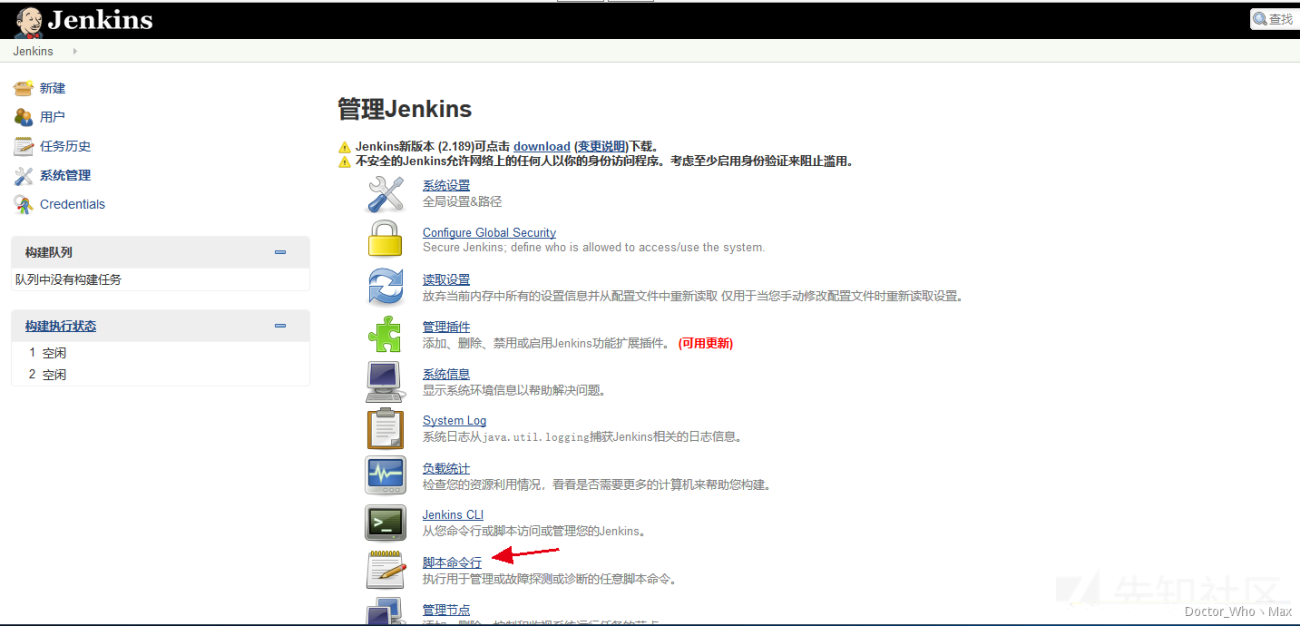
Task: Open the 构建执行状态 heading link
Action: (x=61, y=326)
